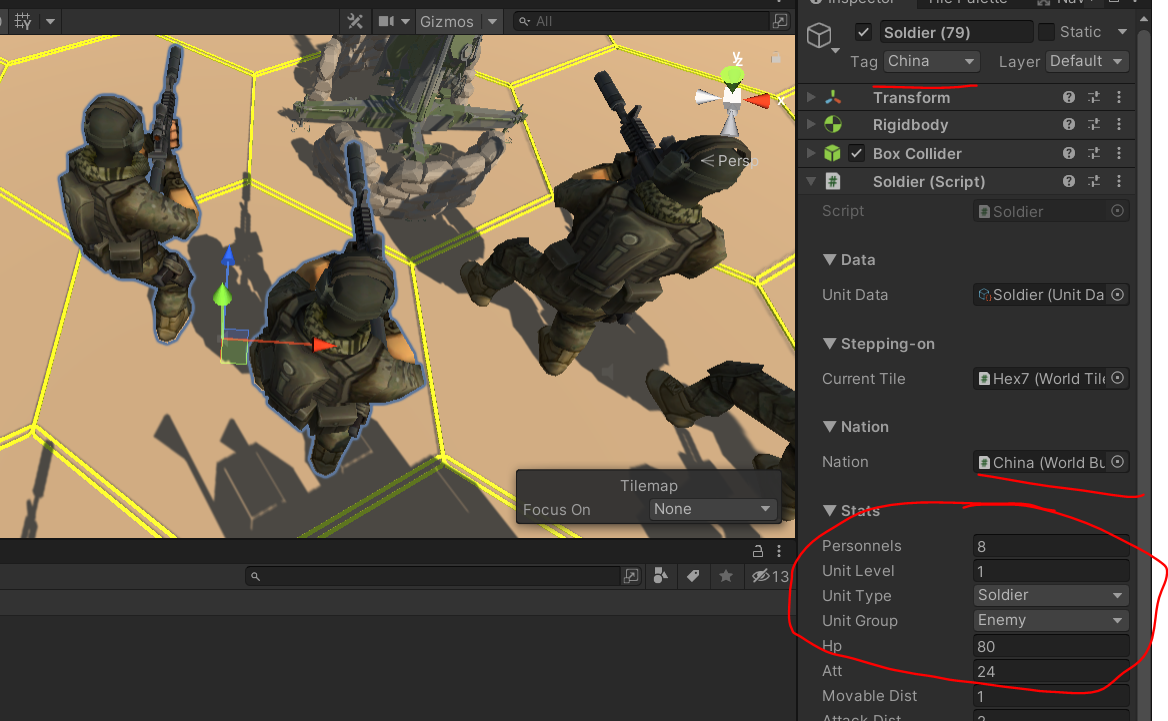Image resolution: width=1168 pixels, height=721 pixels.
Task: Click the lower panel search field
Action: point(433,576)
